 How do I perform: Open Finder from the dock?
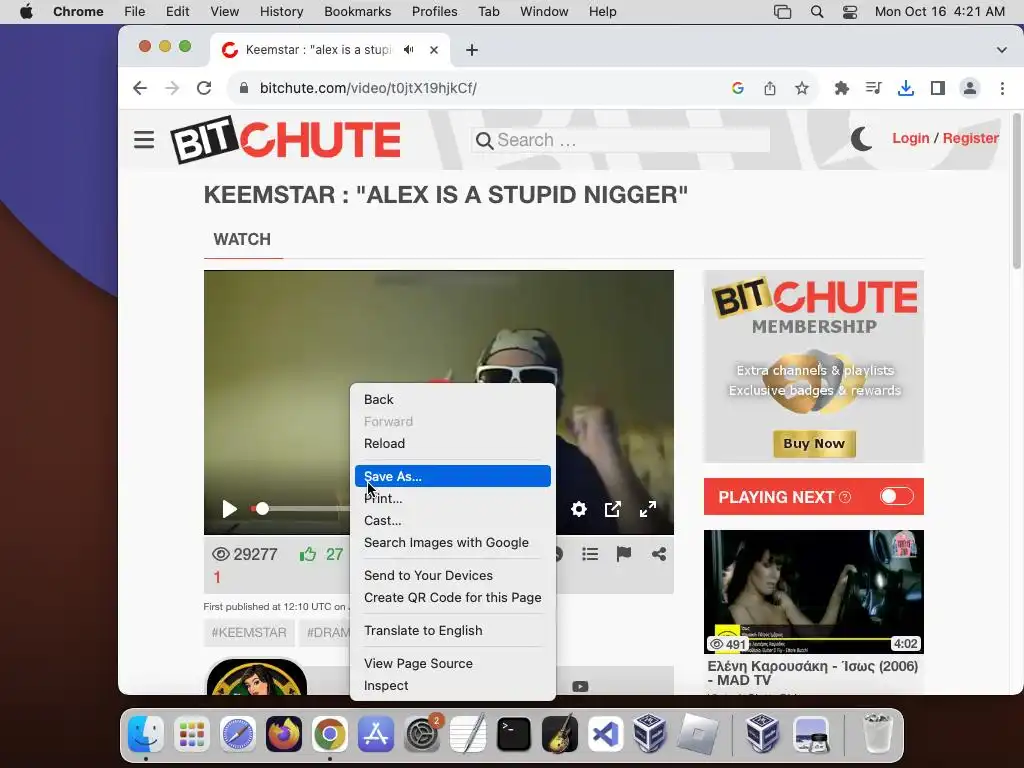(x=145, y=734)
